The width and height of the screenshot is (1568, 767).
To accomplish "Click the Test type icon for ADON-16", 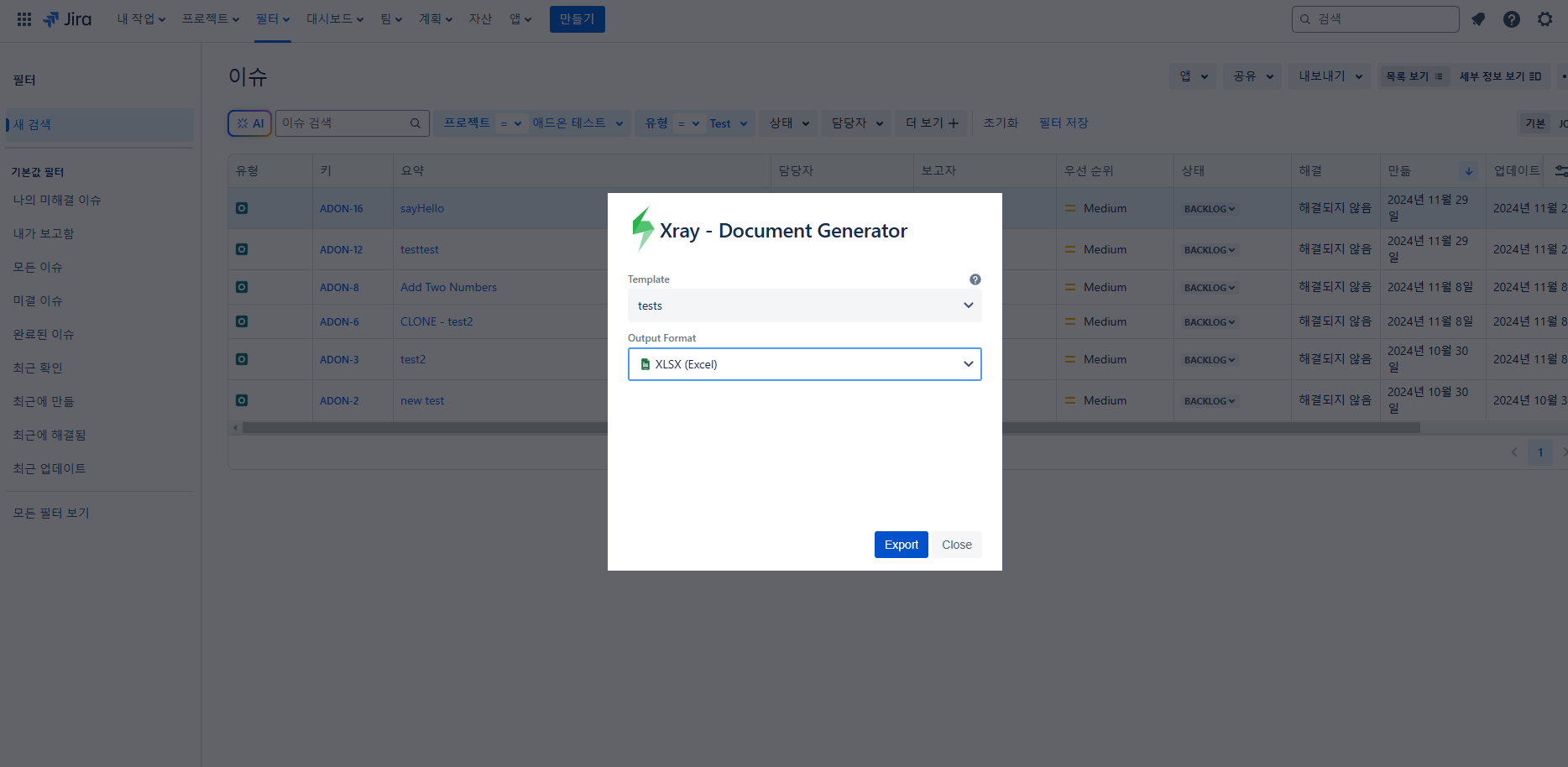I will pos(242,208).
